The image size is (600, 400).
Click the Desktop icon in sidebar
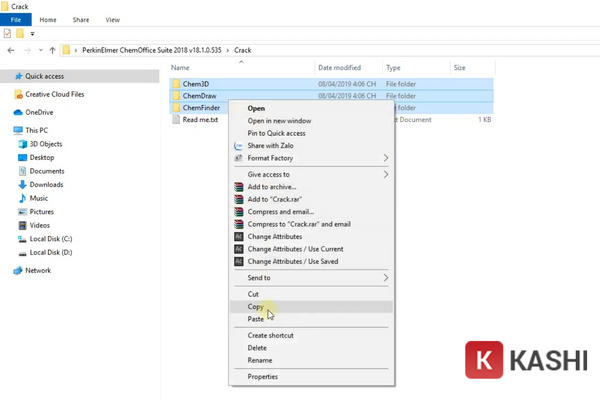23,157
